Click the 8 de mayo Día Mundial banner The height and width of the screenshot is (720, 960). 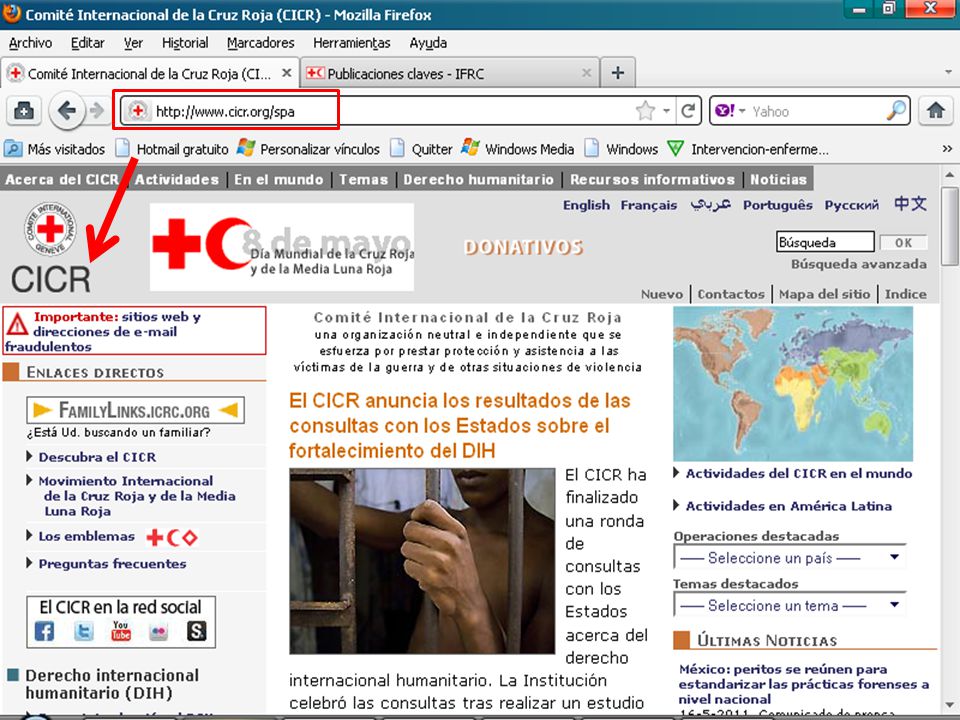point(282,247)
